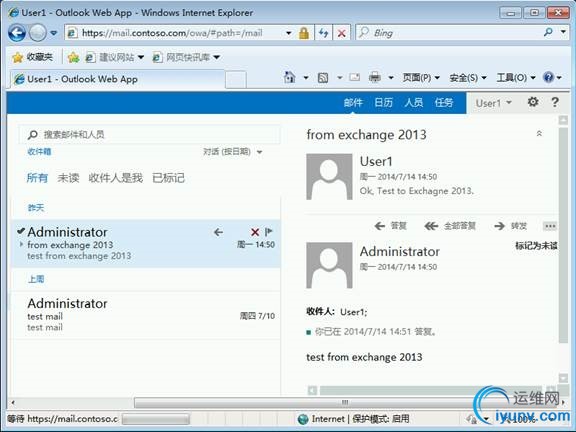
Task: Click User1 avatar in reading pane
Action: click(x=329, y=177)
